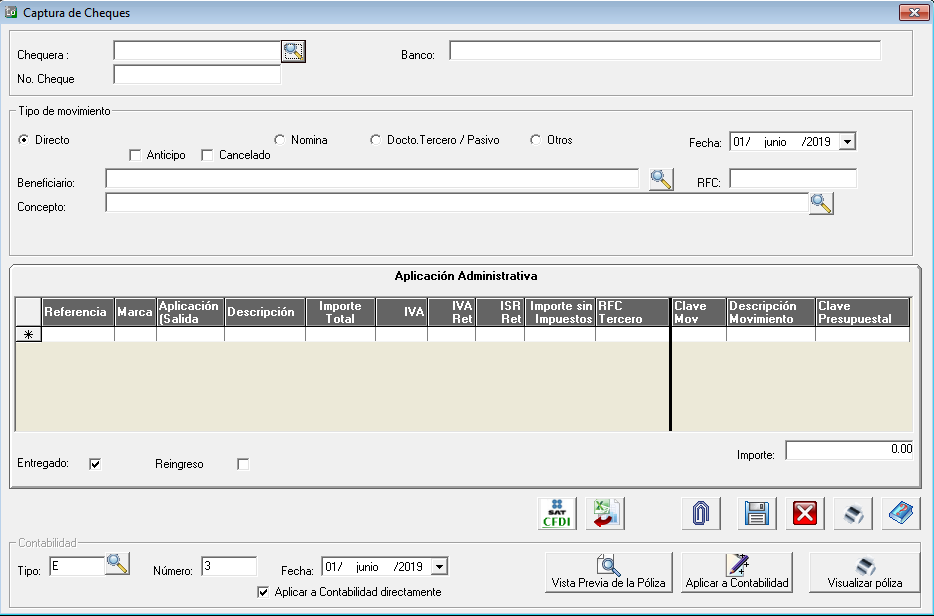Screen dimensions: 934x616
Task: Open the Chequera search magnifier
Action: [293, 51]
